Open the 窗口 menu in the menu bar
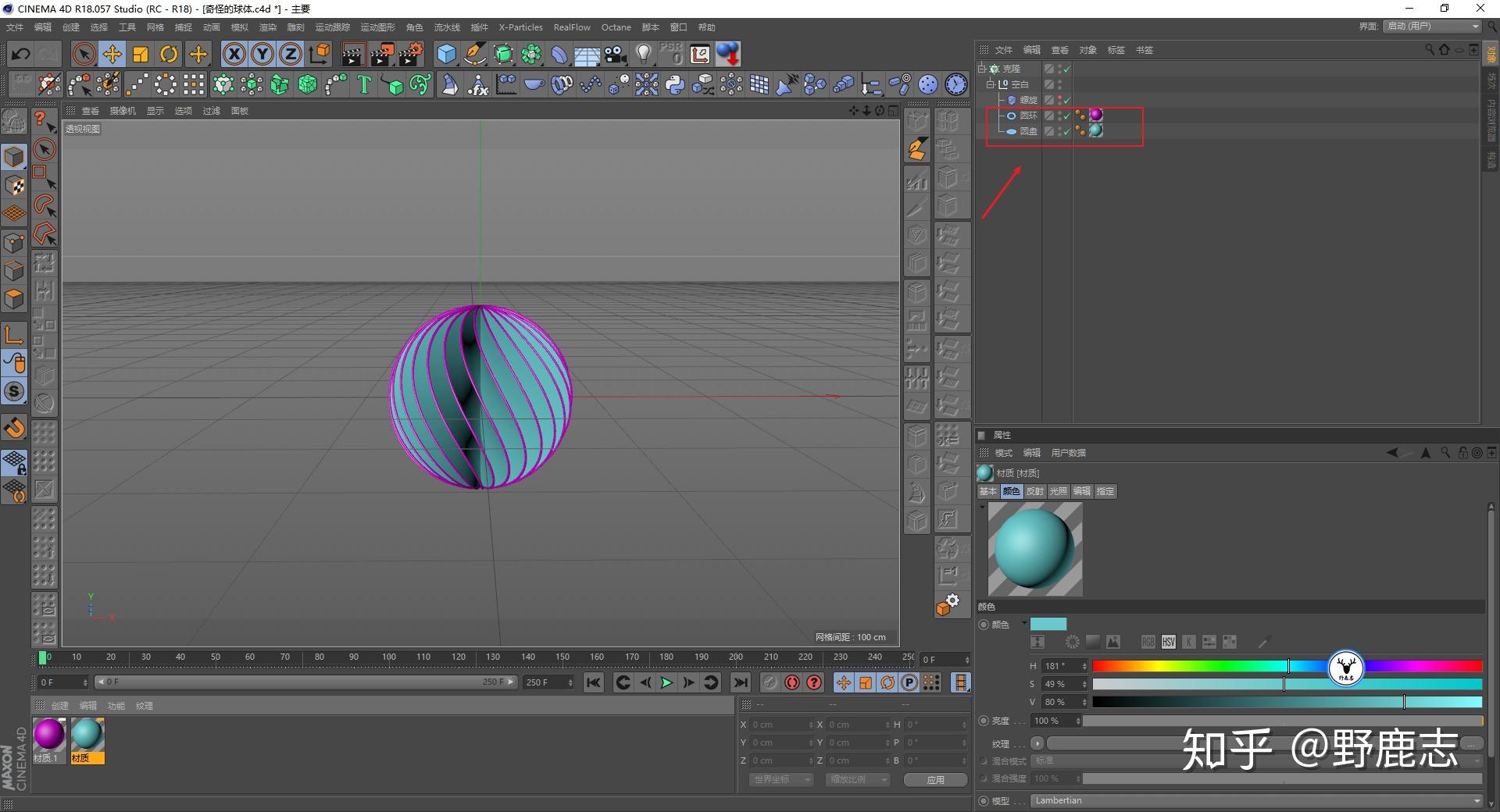The image size is (1500, 812). point(678,27)
